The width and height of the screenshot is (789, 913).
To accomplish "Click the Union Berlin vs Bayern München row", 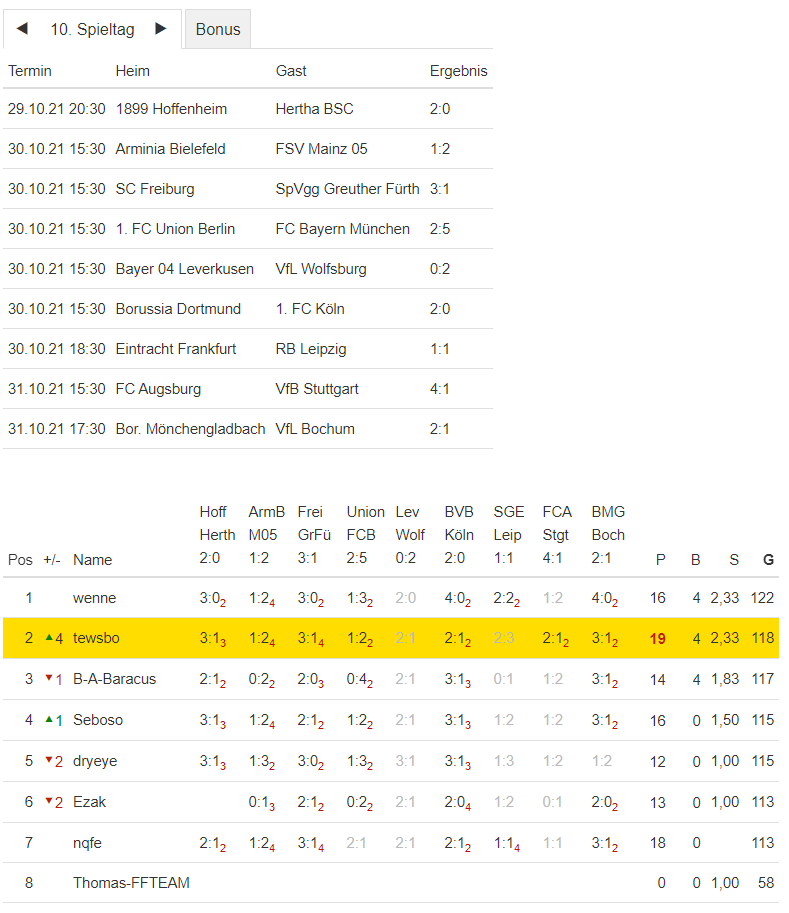I will click(247, 229).
